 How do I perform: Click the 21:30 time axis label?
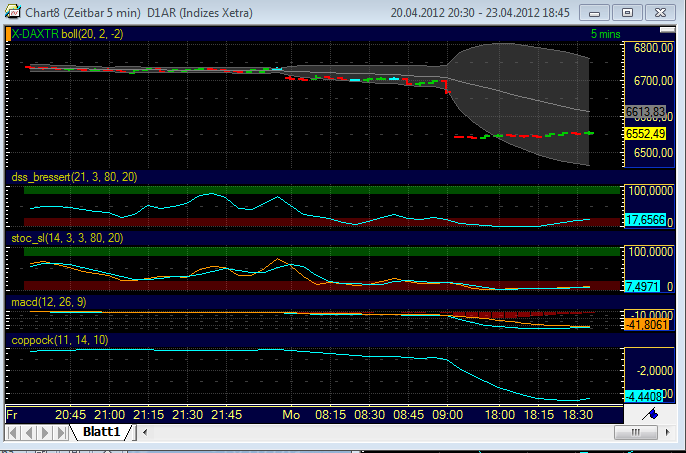(x=187, y=414)
